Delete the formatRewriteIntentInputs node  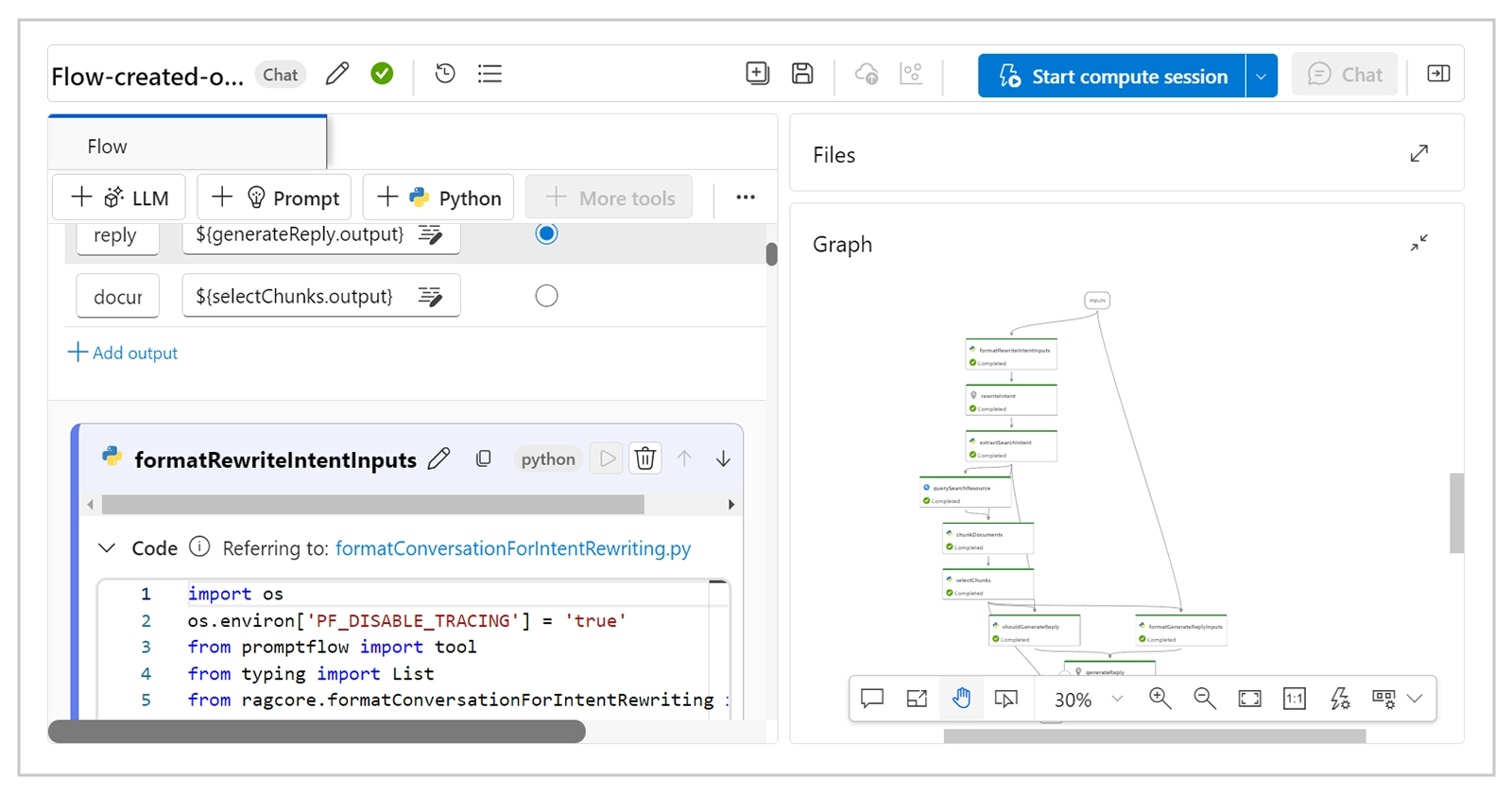(645, 458)
